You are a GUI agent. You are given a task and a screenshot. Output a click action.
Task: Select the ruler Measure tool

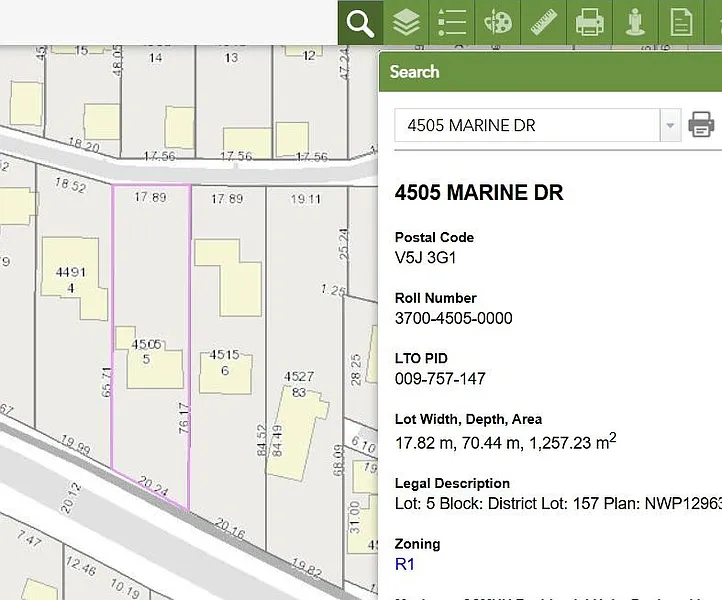pos(544,22)
